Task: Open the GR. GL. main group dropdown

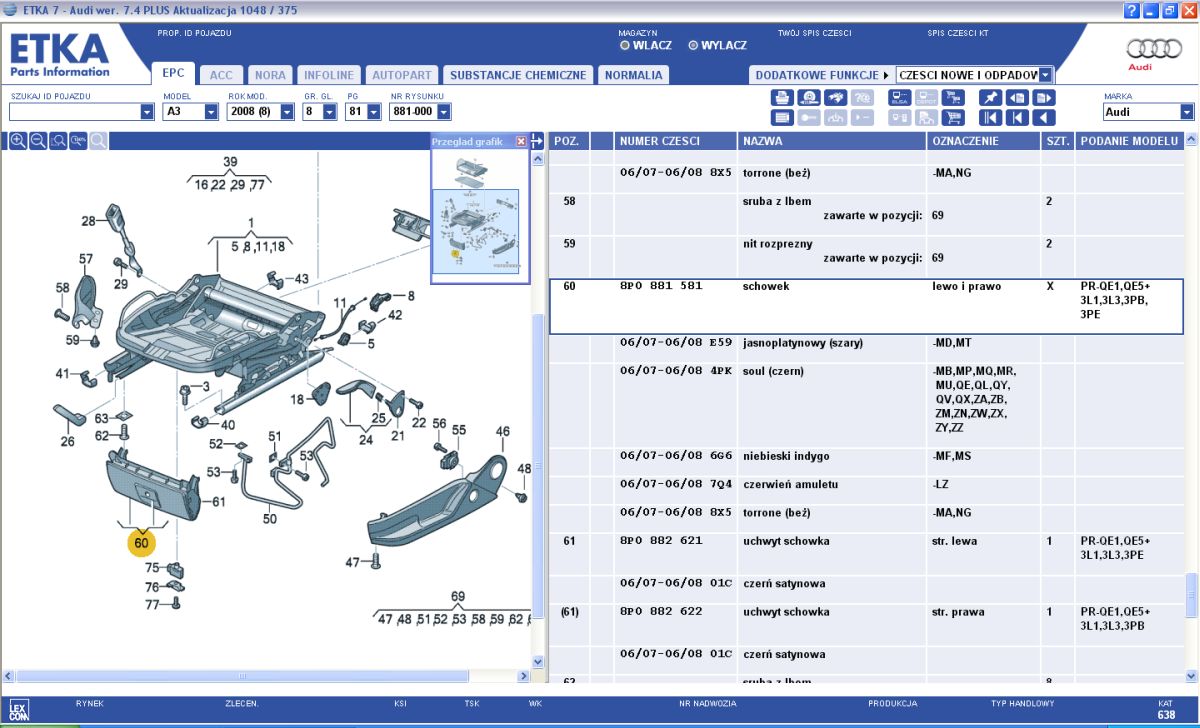Action: (330, 112)
